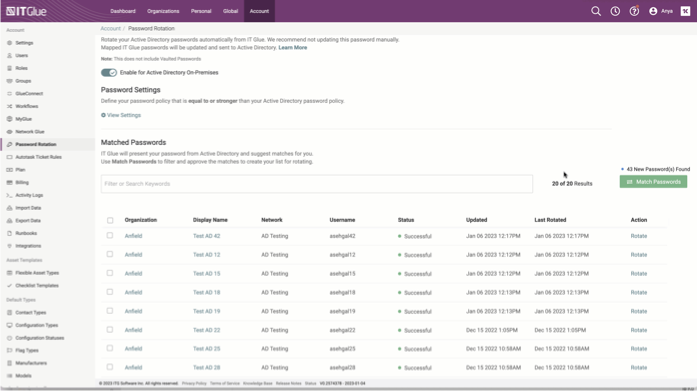Viewport: 697px width, 391px height.
Task: Click the Account breadcrumb link
Action: [x=110, y=28]
